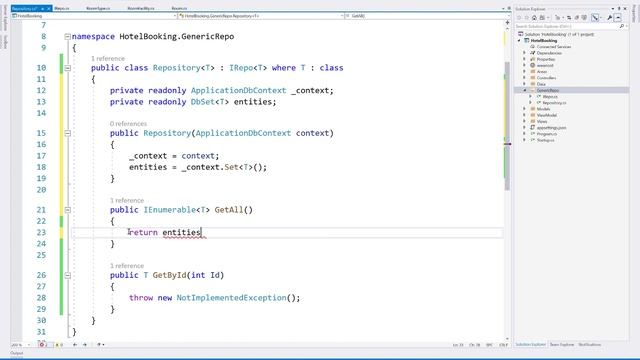Click Sync with Active Document icon
640x360 pixels.
point(569,18)
